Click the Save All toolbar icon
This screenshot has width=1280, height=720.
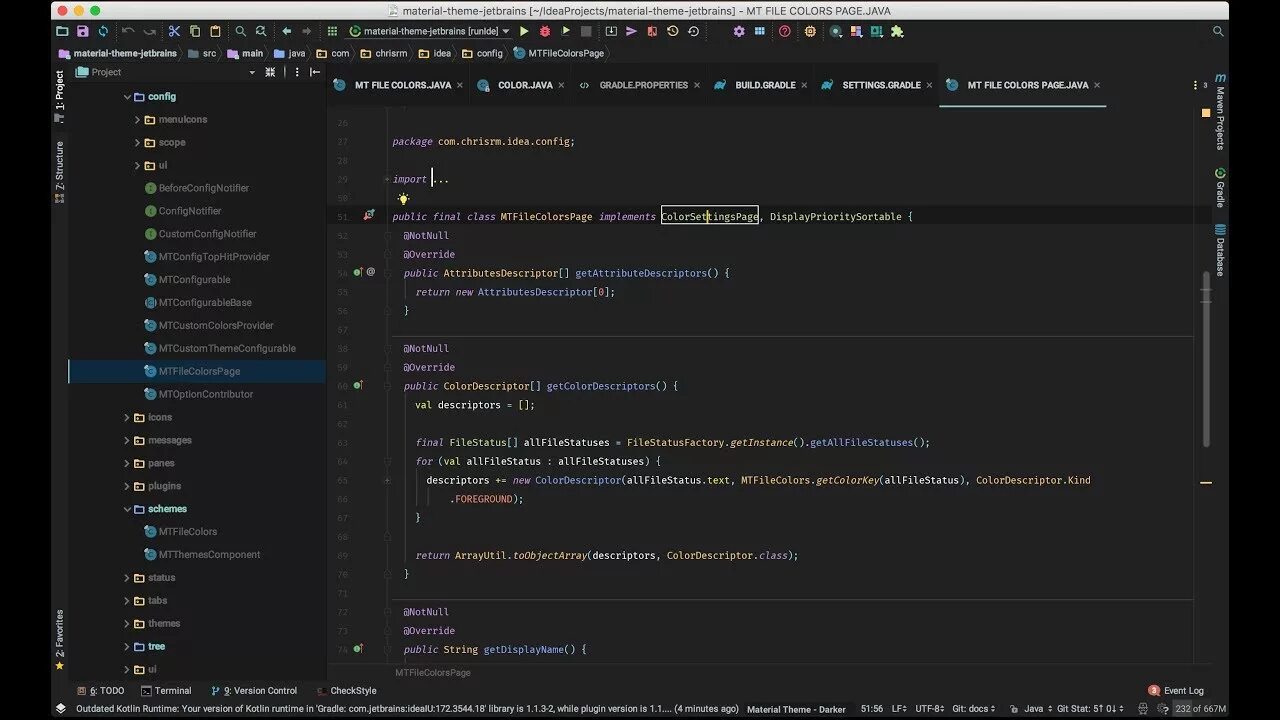[x=82, y=31]
